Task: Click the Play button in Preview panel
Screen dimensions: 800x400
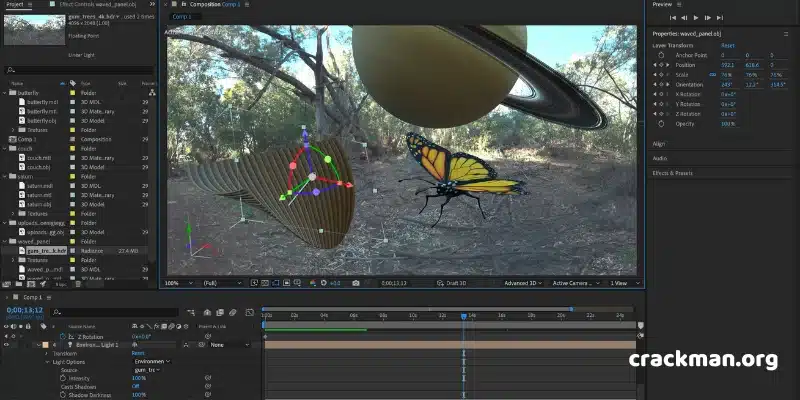Action: pos(695,18)
